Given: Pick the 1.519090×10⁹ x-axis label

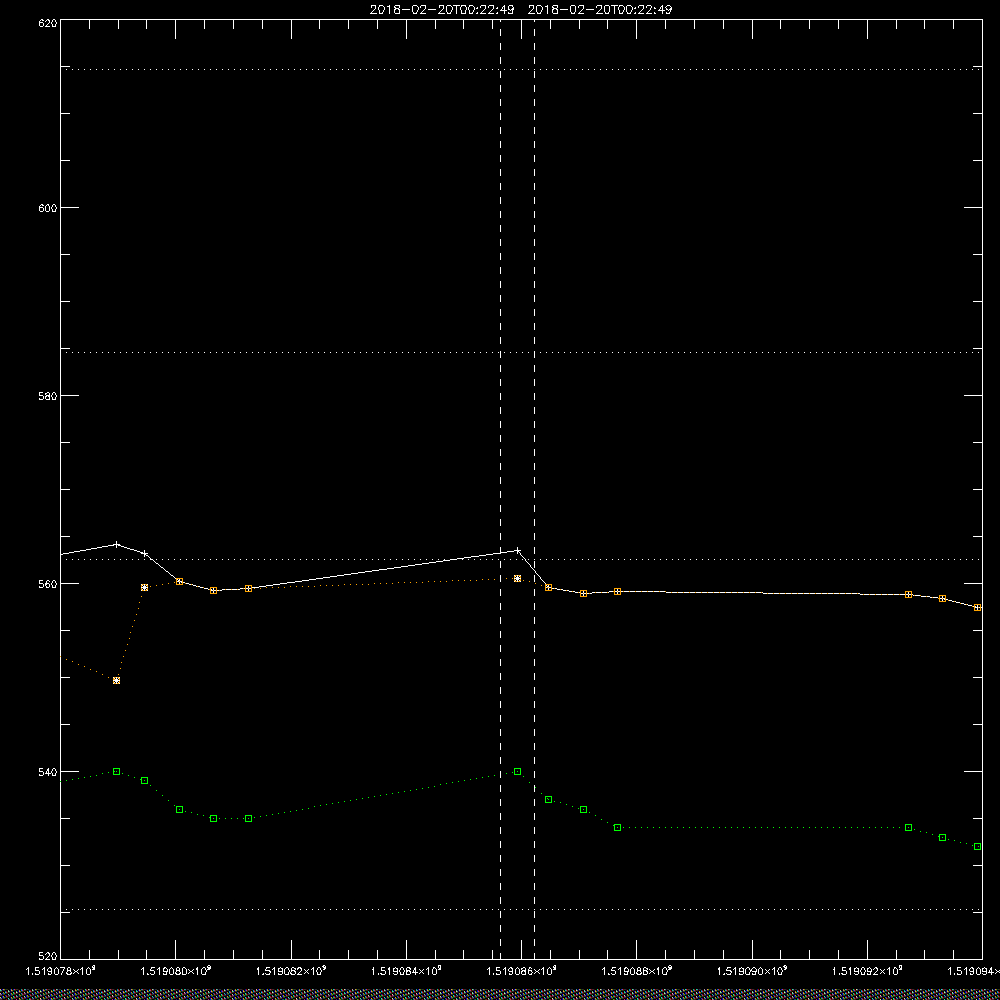Looking at the screenshot, I should 753,971.
